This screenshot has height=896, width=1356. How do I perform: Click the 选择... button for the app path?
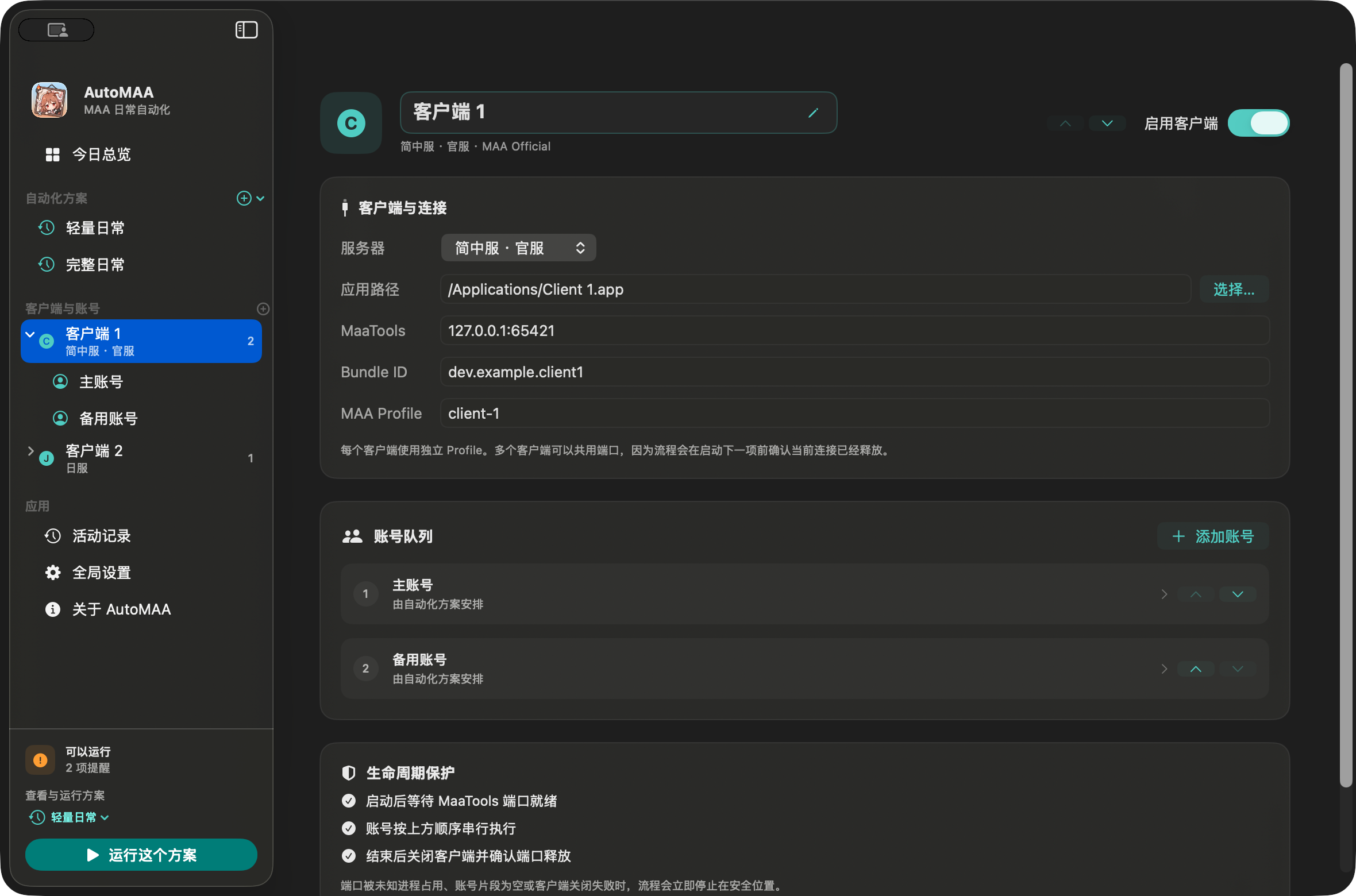[x=1234, y=289]
